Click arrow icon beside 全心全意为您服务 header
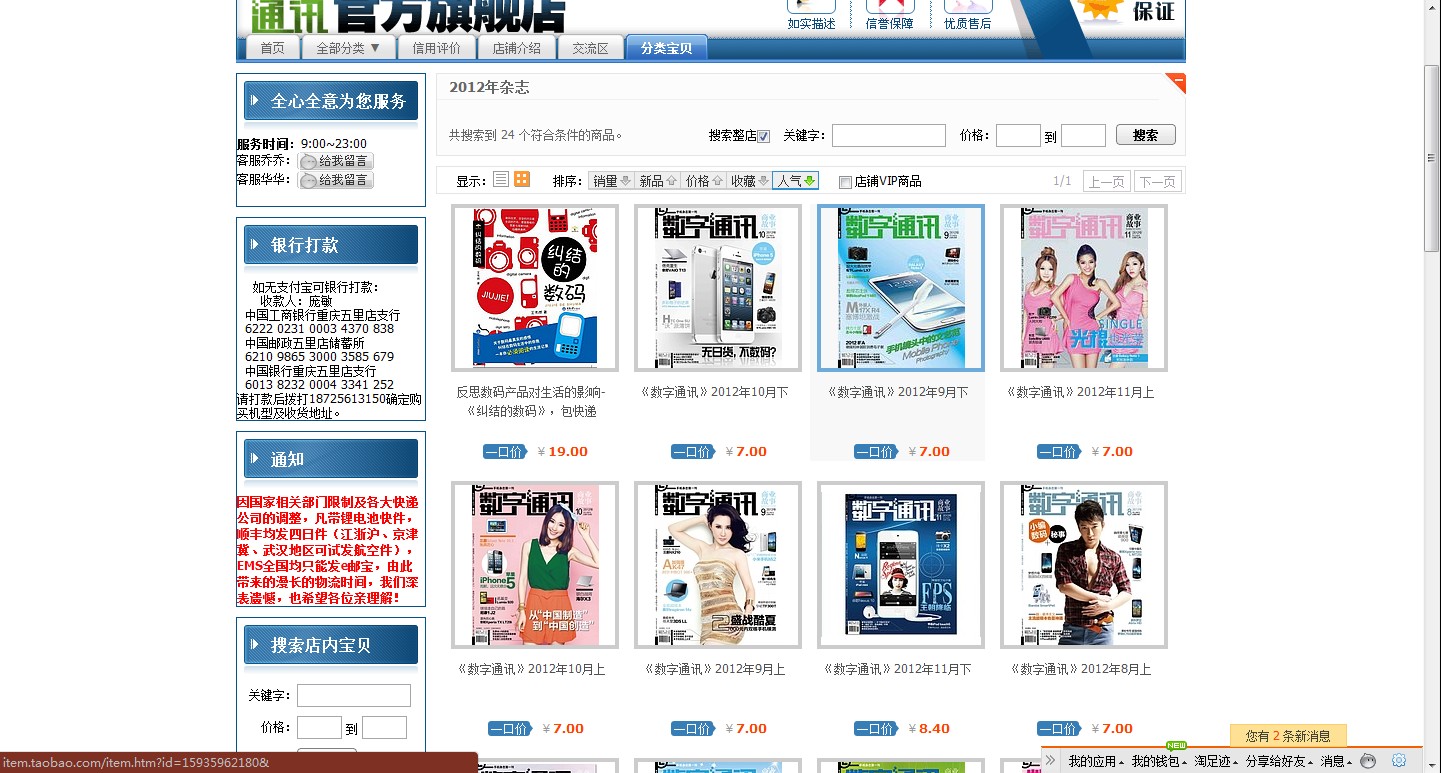Image resolution: width=1441 pixels, height=773 pixels. pos(253,101)
